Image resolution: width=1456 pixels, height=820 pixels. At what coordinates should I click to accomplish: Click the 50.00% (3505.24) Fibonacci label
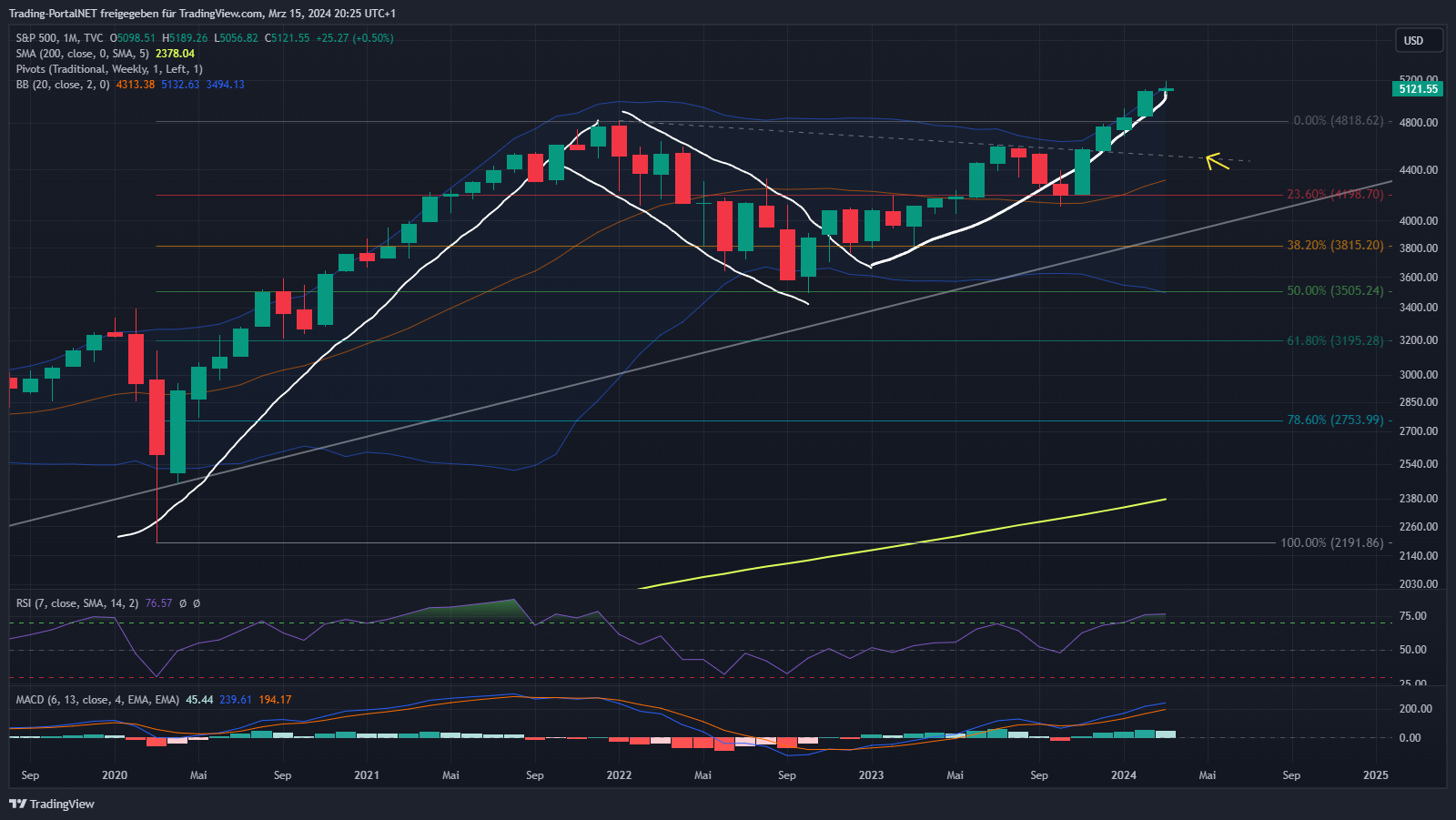(x=1334, y=291)
